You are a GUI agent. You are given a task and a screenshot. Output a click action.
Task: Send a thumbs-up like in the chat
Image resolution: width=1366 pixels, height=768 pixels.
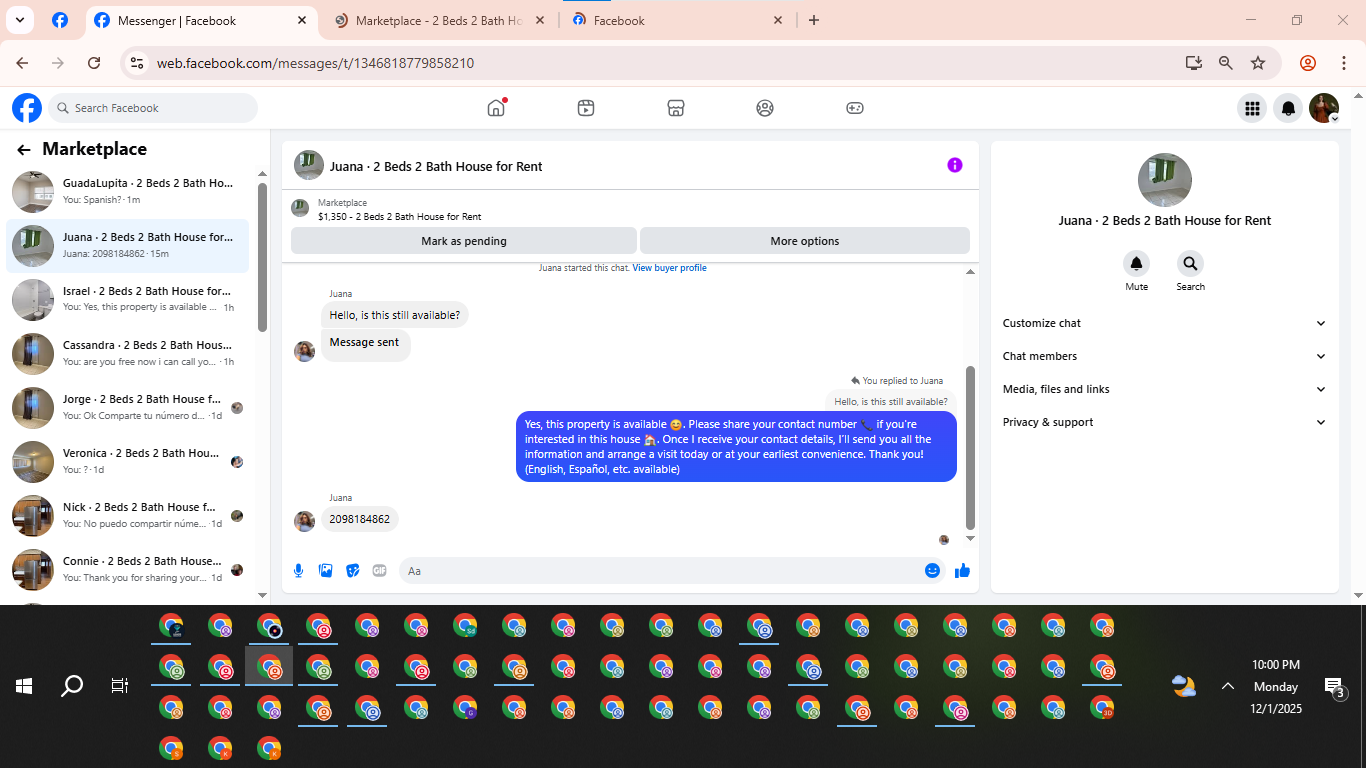[x=962, y=570]
